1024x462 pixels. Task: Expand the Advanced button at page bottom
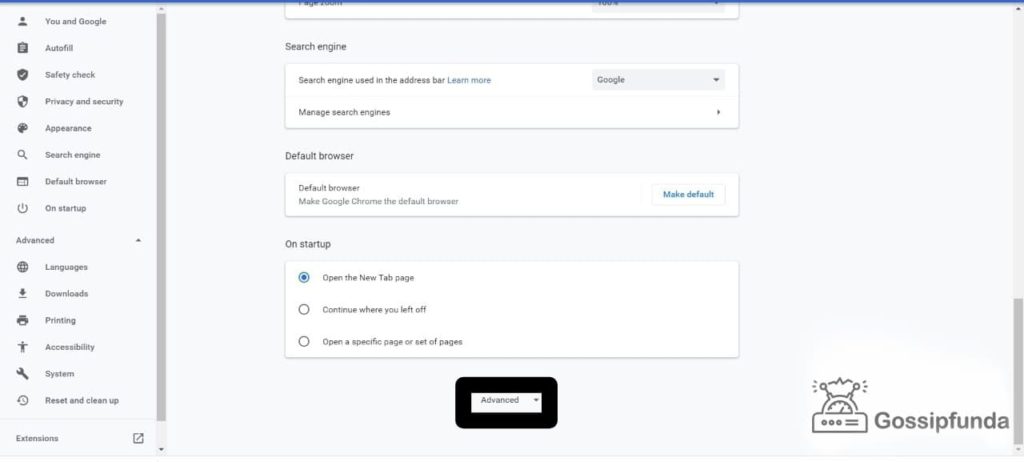click(x=507, y=401)
